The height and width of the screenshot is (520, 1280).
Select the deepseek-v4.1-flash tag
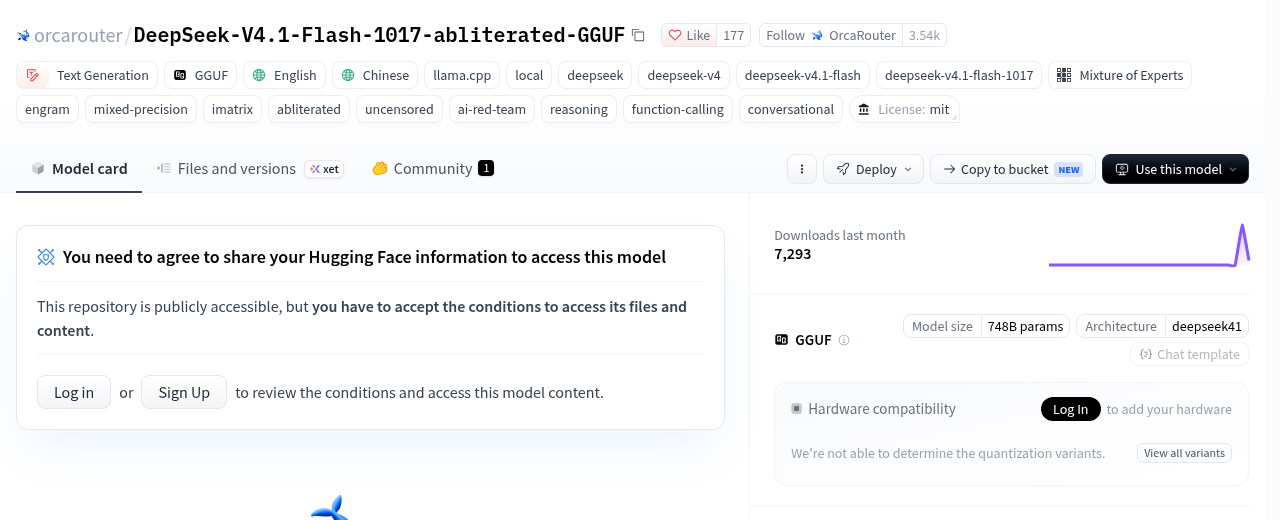tap(803, 75)
